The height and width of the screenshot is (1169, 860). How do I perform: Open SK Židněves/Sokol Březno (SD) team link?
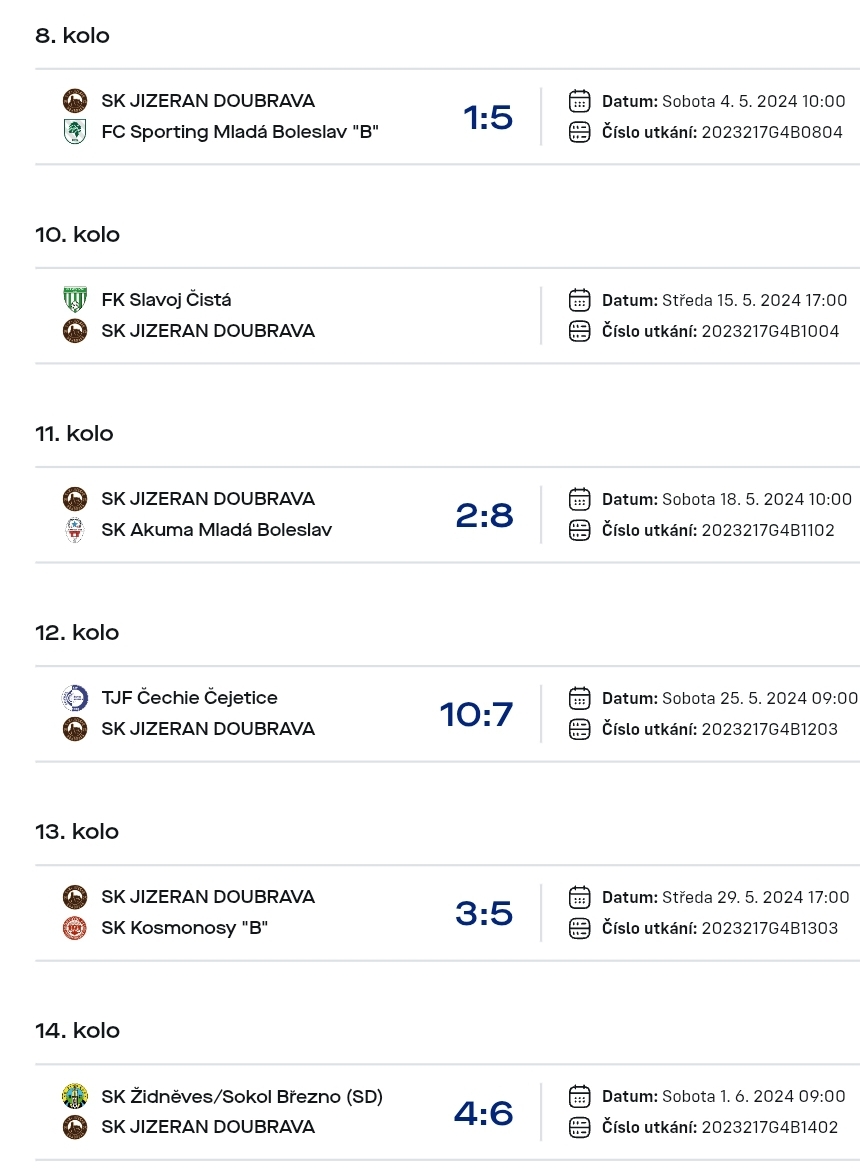coord(242,1097)
